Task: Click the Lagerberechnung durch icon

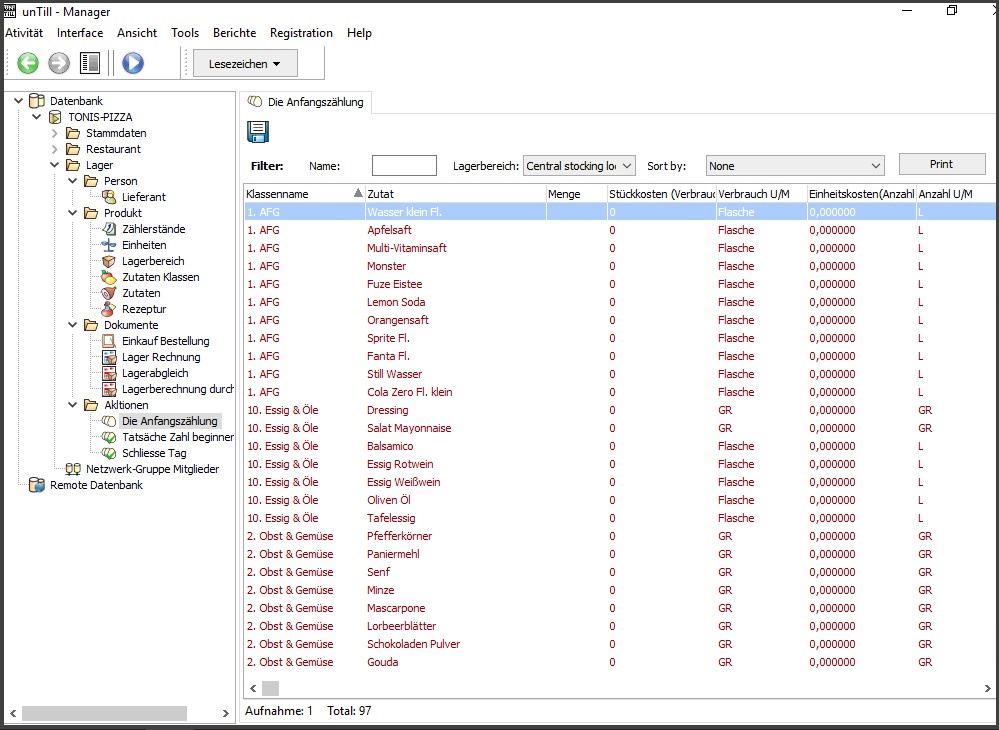Action: tap(110, 389)
